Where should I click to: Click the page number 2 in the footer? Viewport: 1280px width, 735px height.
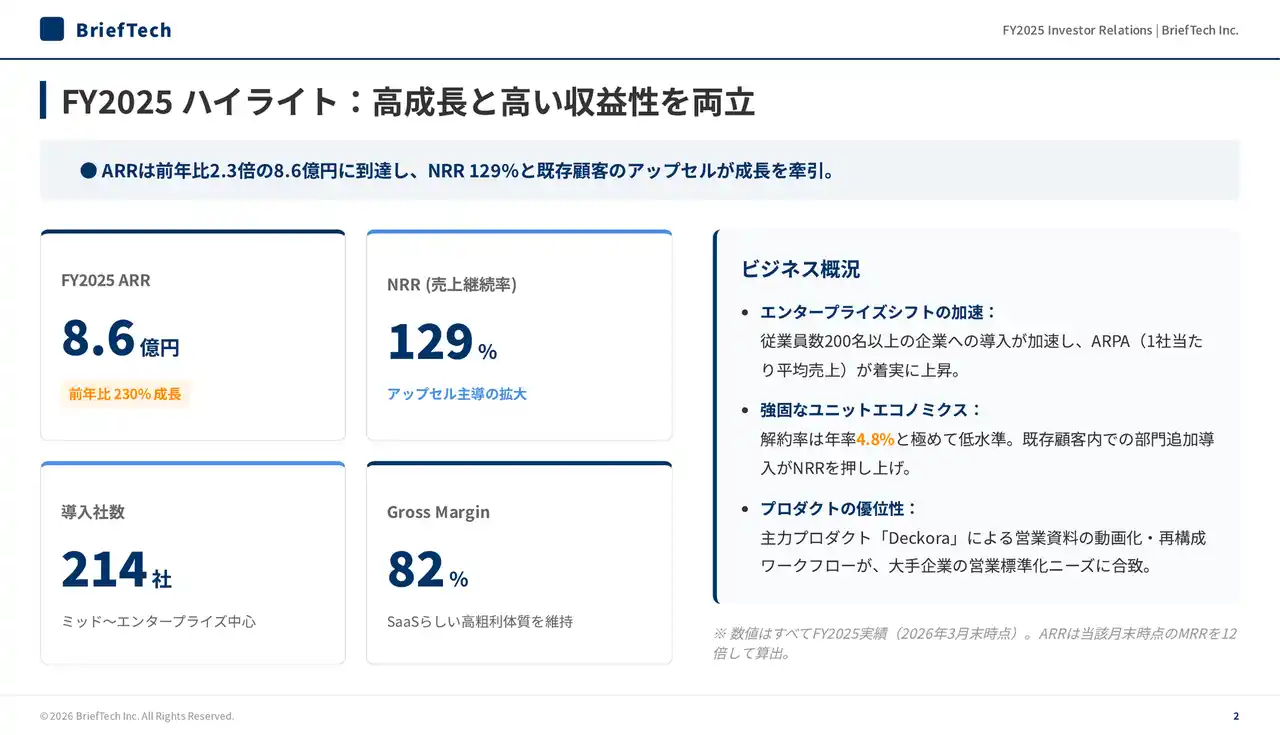1236,716
